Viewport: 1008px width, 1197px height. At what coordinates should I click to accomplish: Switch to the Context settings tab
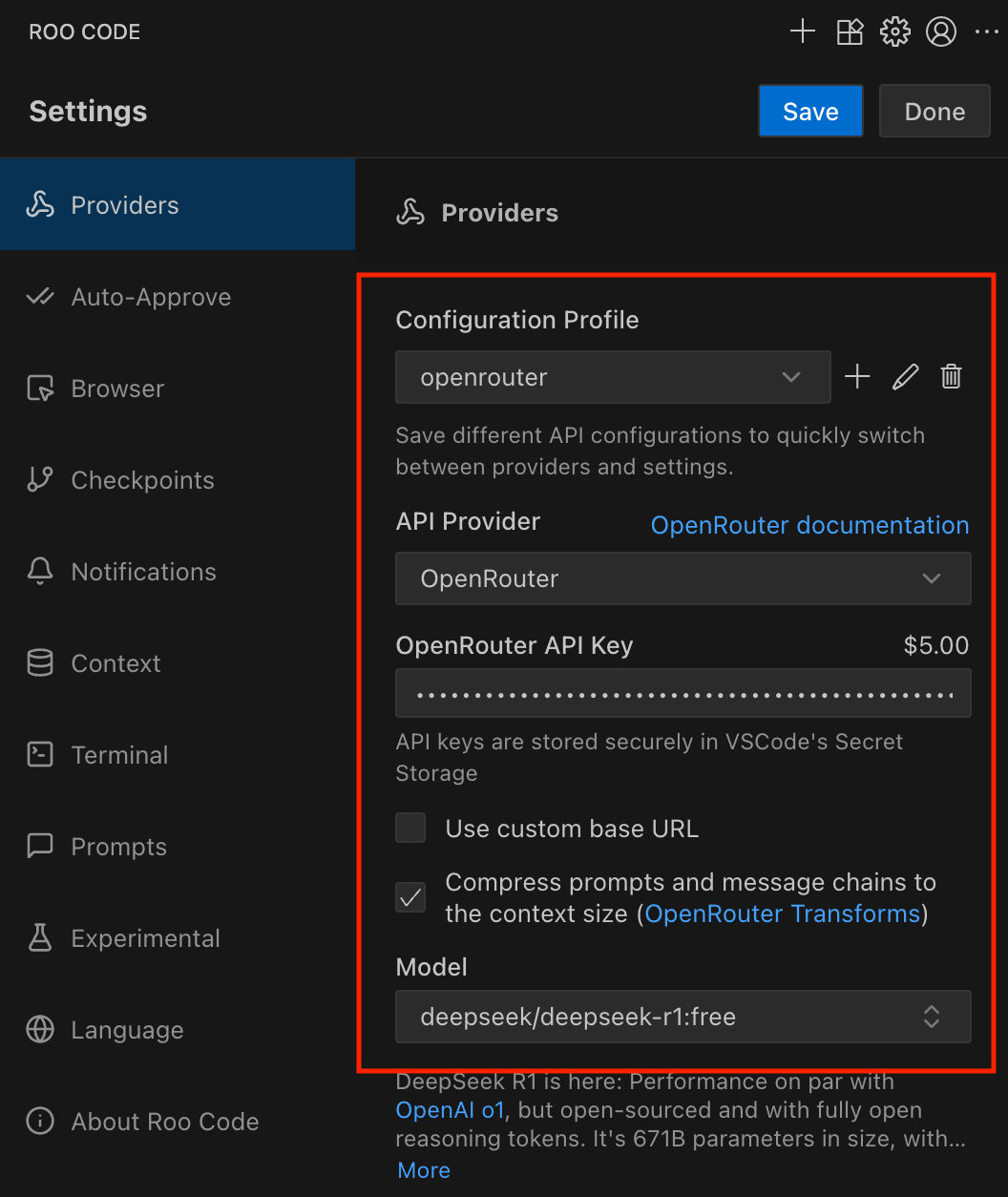point(178,663)
